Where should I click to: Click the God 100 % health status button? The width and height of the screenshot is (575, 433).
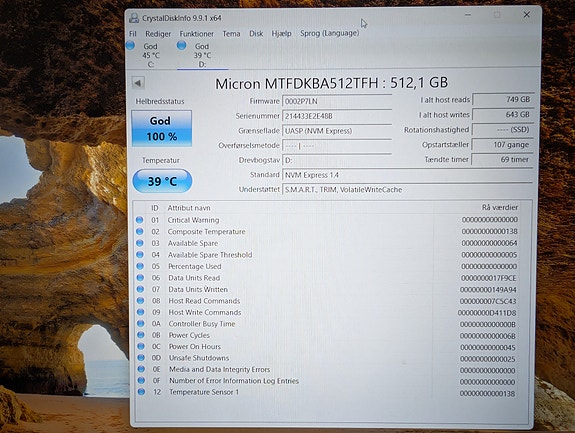(x=162, y=128)
